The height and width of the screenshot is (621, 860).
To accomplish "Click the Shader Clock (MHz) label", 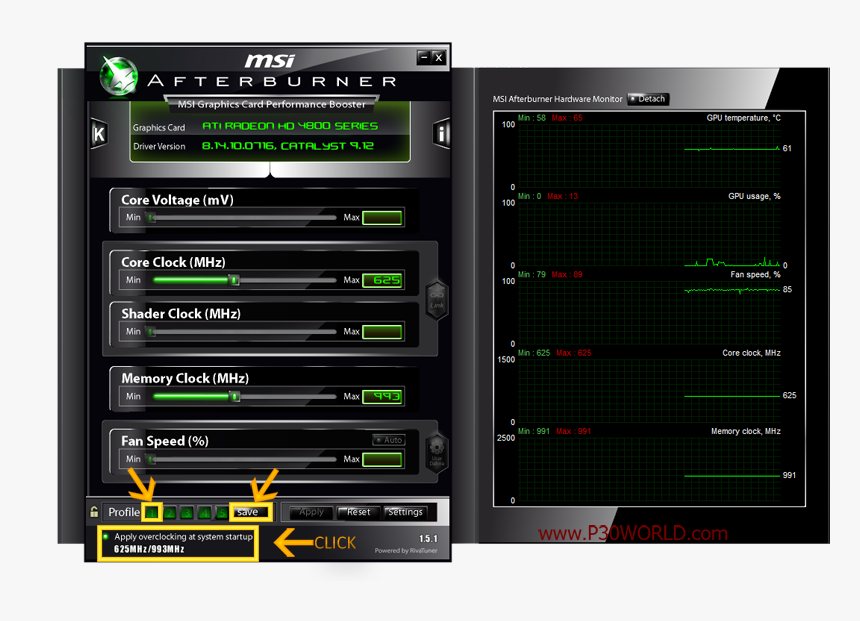I will coord(181,314).
